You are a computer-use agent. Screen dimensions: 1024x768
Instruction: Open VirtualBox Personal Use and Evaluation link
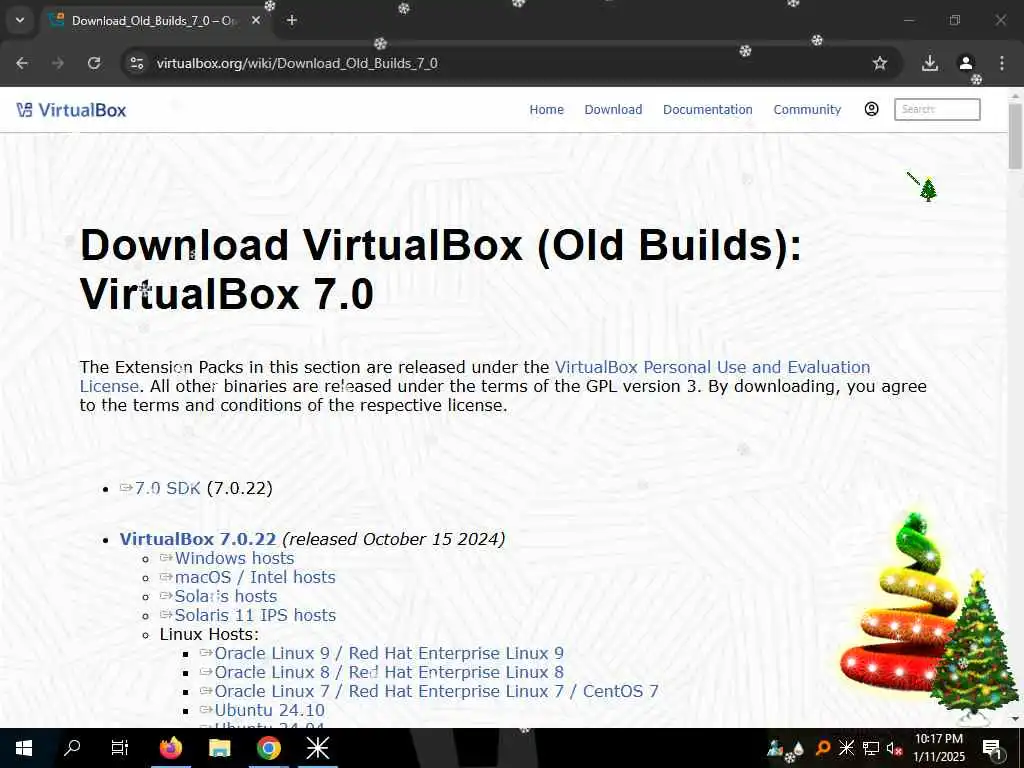tap(712, 367)
